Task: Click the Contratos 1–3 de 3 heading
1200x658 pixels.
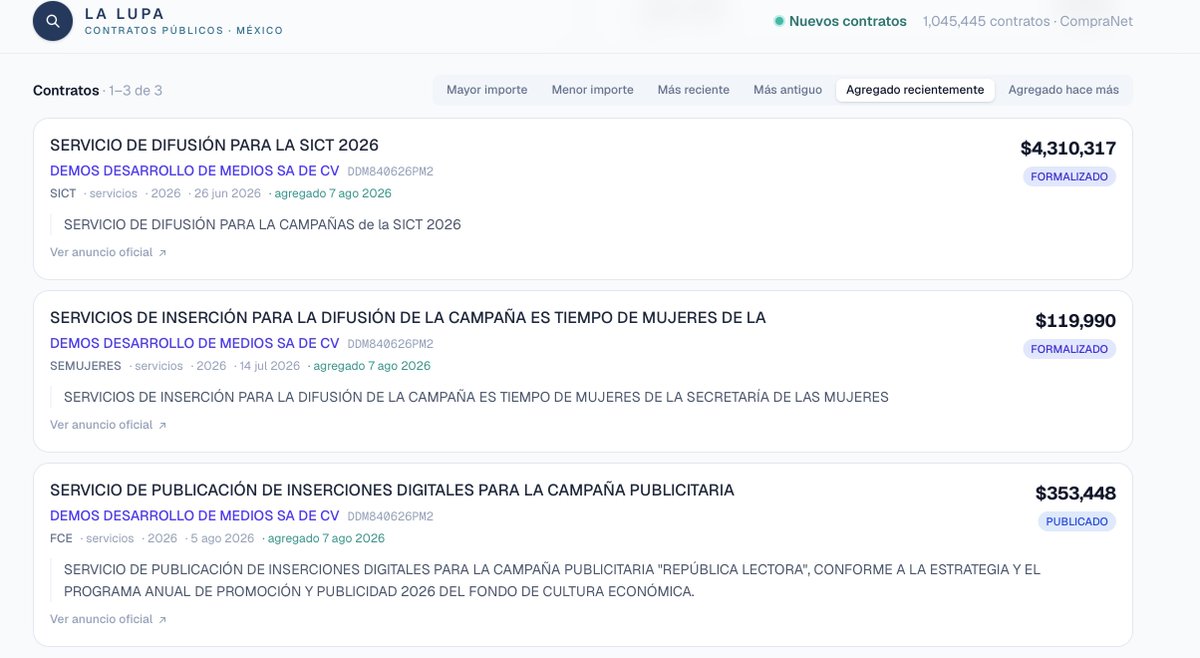Action: [x=97, y=91]
